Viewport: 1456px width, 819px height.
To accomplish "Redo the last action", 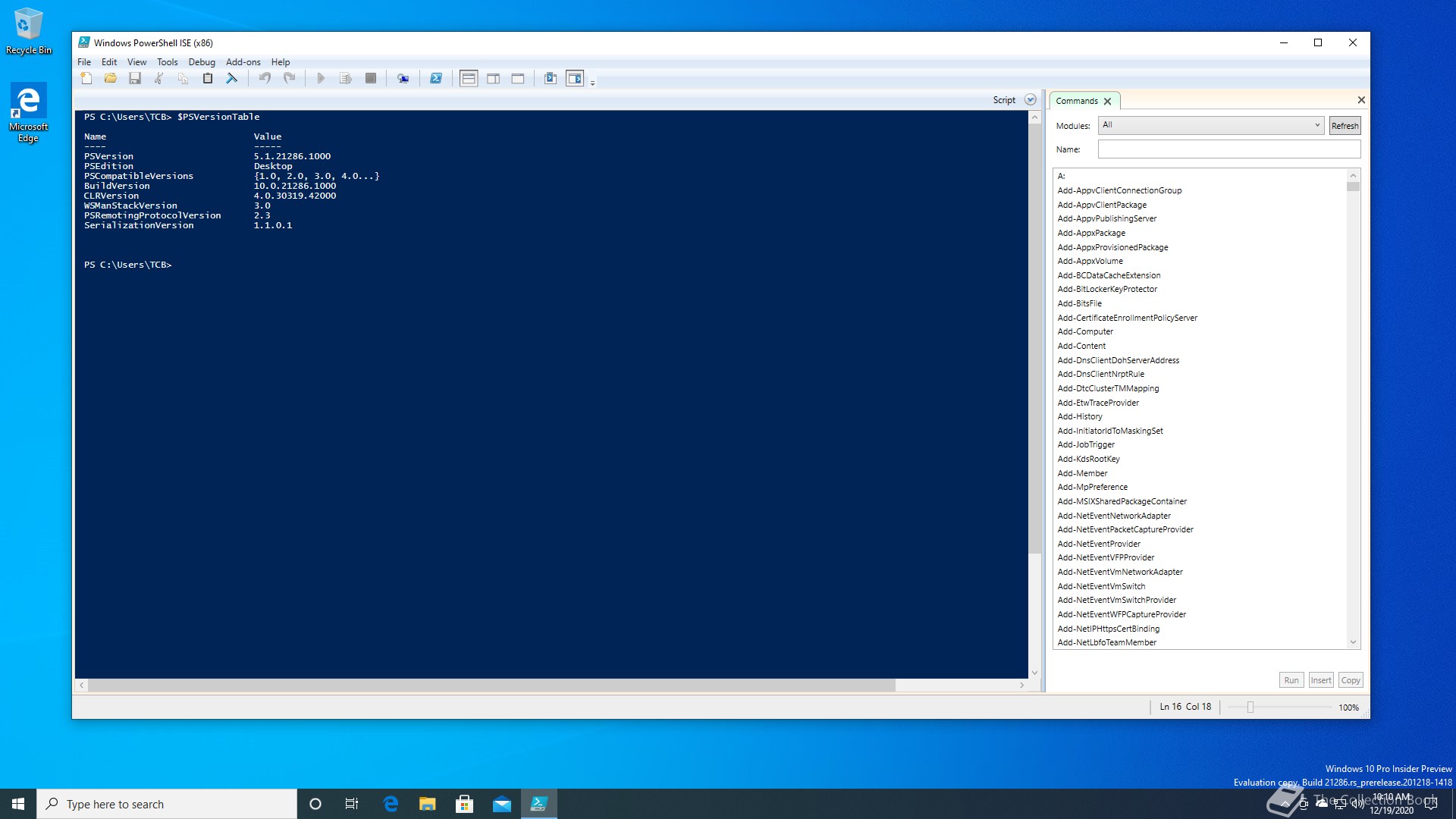I will [289, 78].
